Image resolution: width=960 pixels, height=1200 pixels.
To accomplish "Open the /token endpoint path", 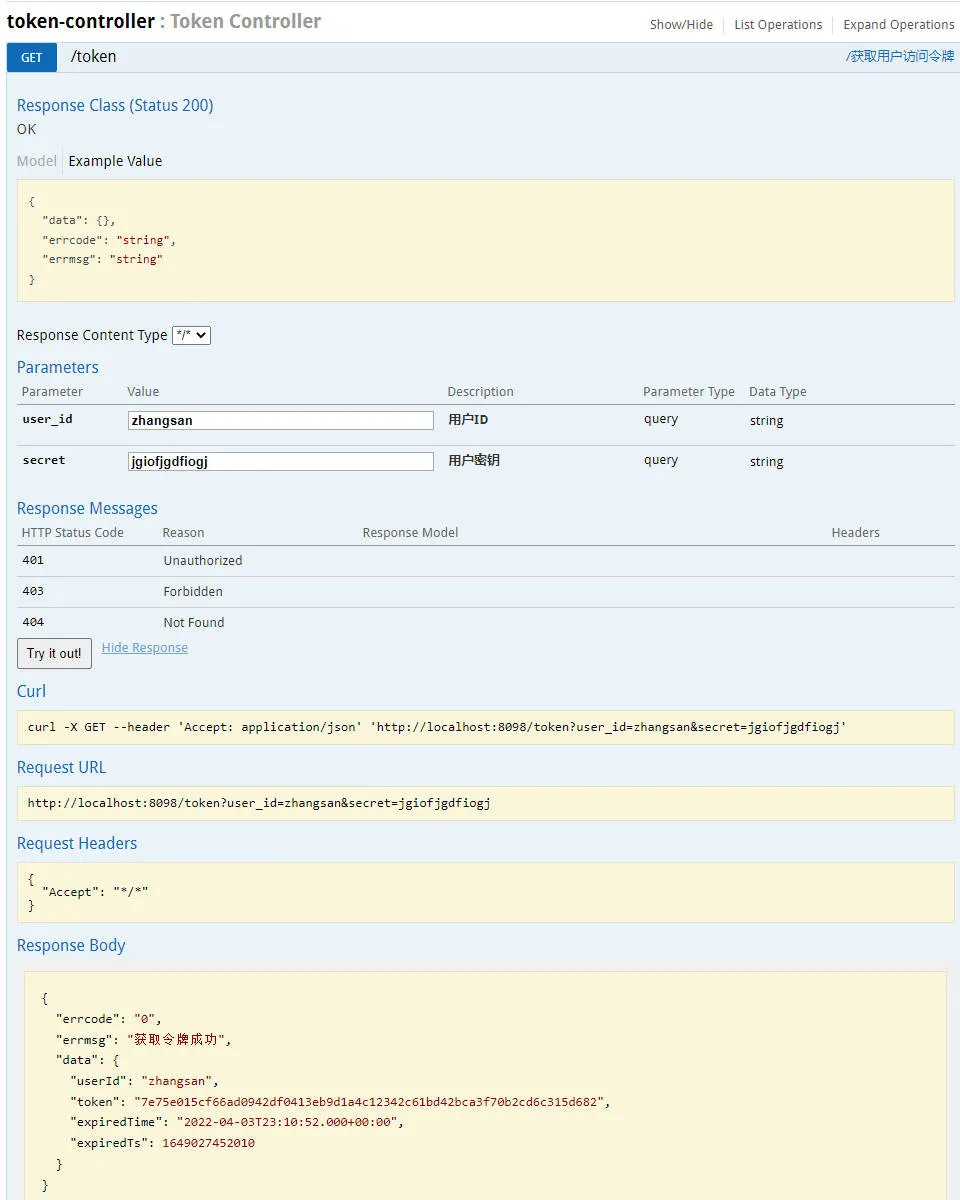I will click(93, 57).
